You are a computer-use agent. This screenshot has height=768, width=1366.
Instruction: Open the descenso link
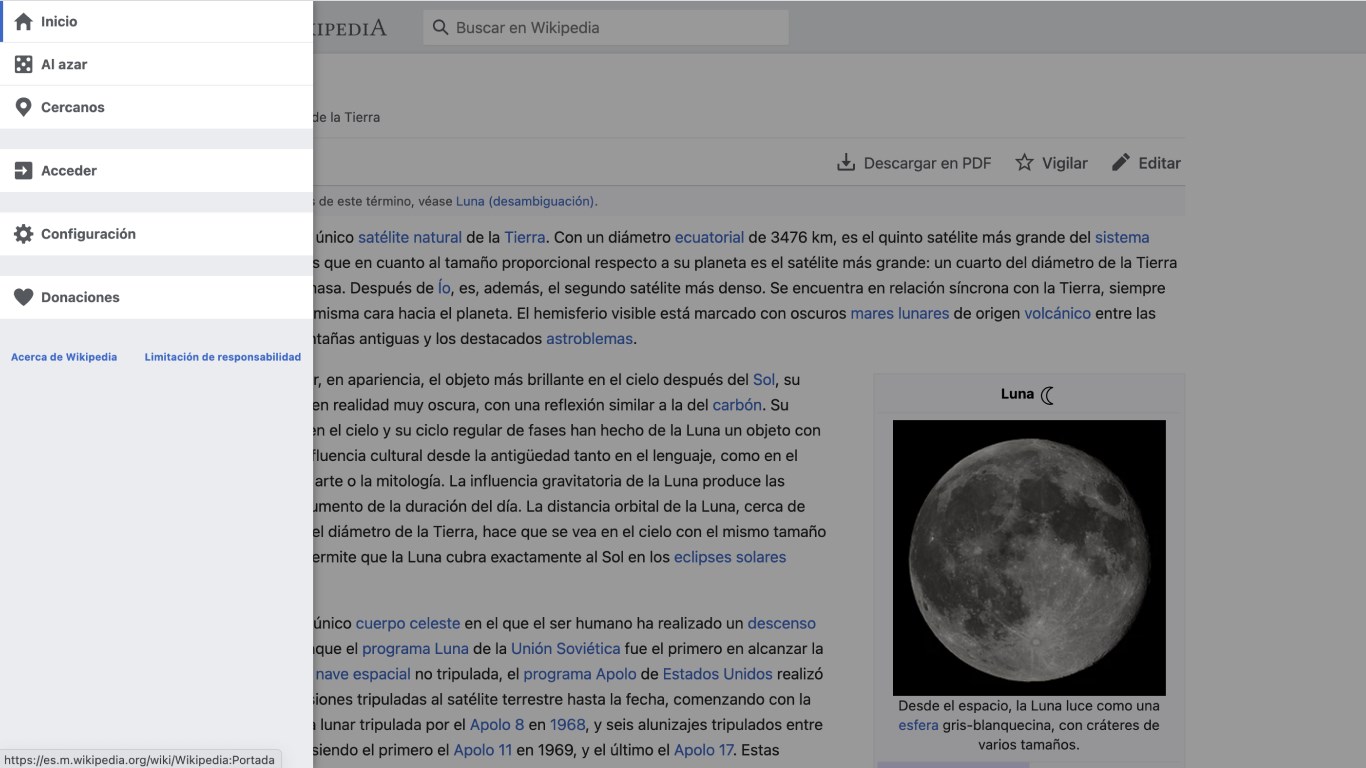point(782,623)
